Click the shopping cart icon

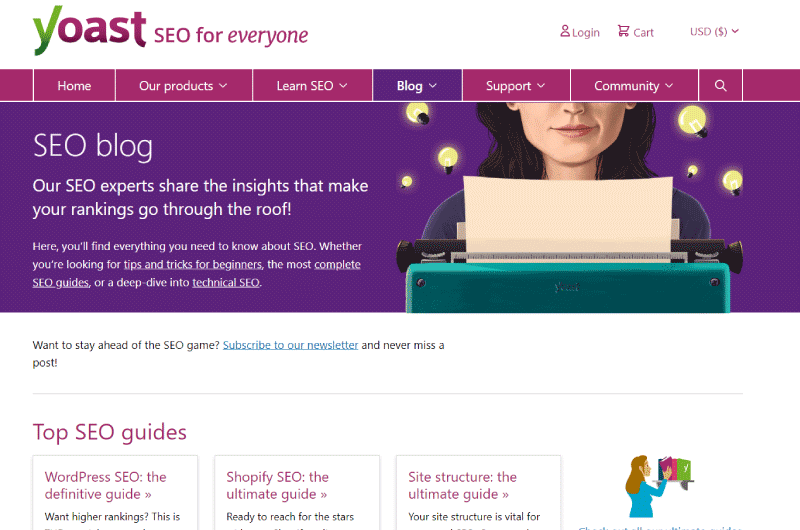pyautogui.click(x=623, y=31)
